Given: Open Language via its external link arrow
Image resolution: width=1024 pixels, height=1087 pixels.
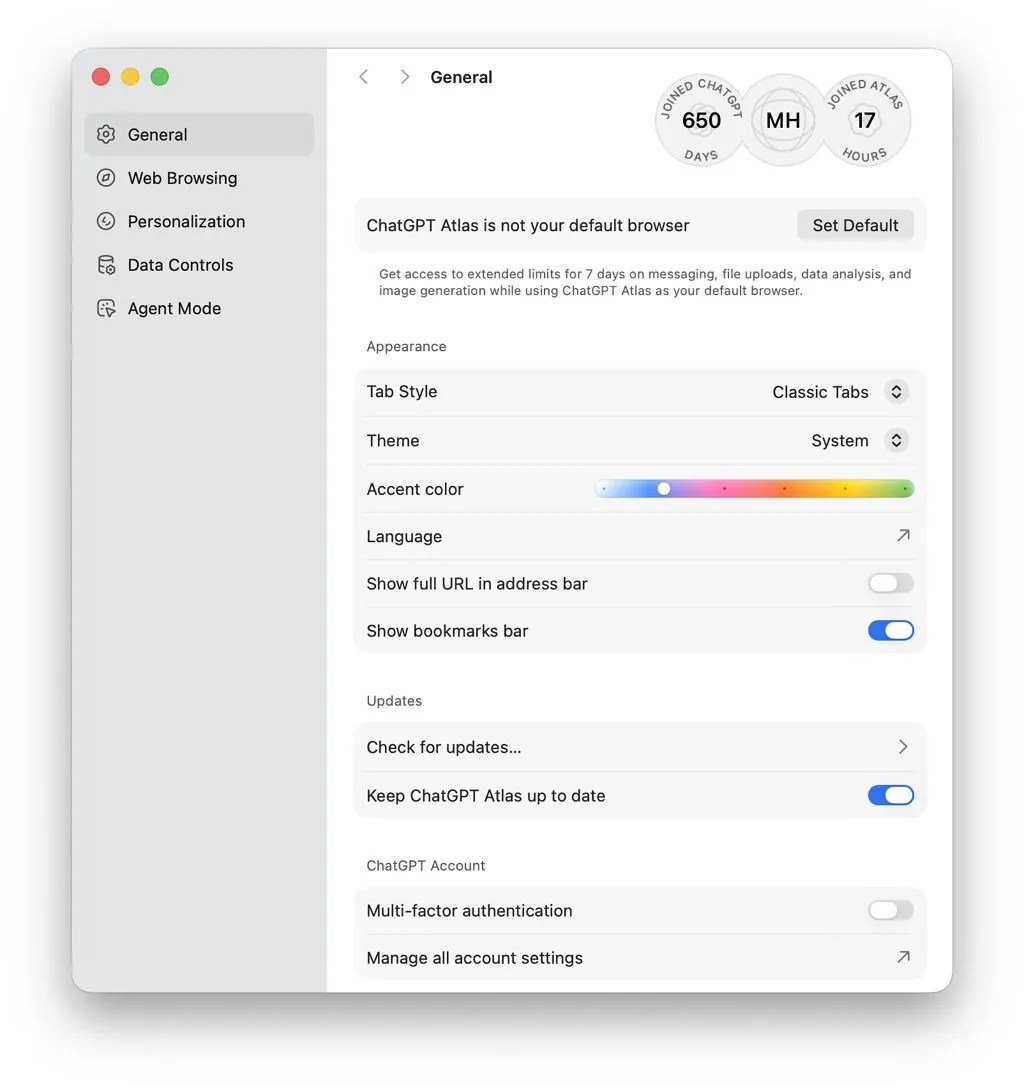Looking at the screenshot, I should point(902,535).
